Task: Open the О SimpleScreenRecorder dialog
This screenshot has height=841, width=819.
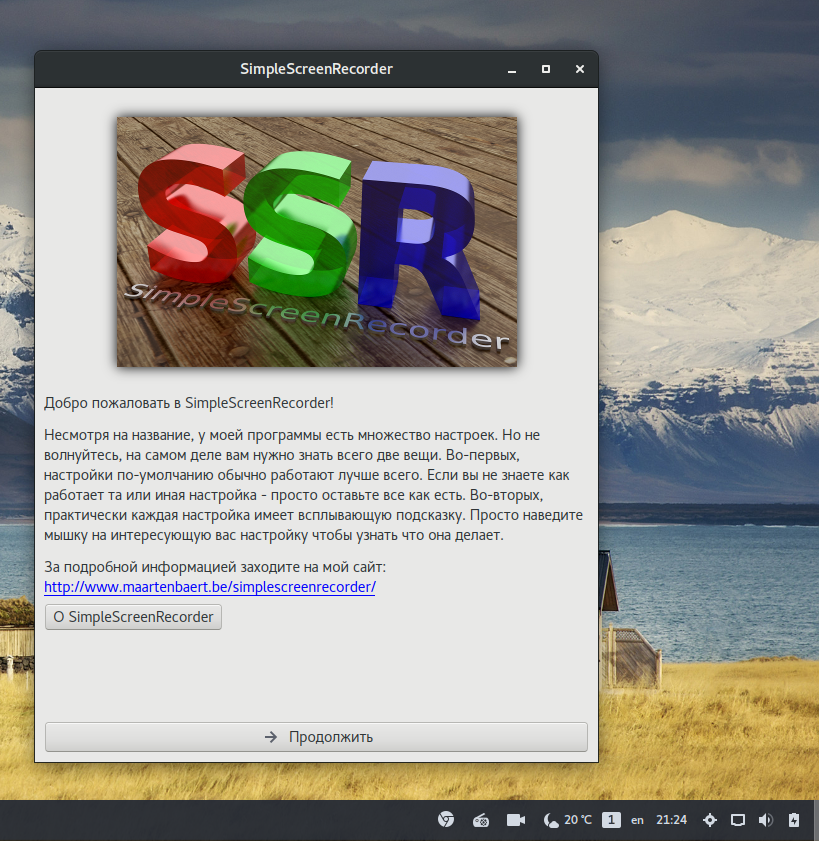Action: (x=133, y=617)
